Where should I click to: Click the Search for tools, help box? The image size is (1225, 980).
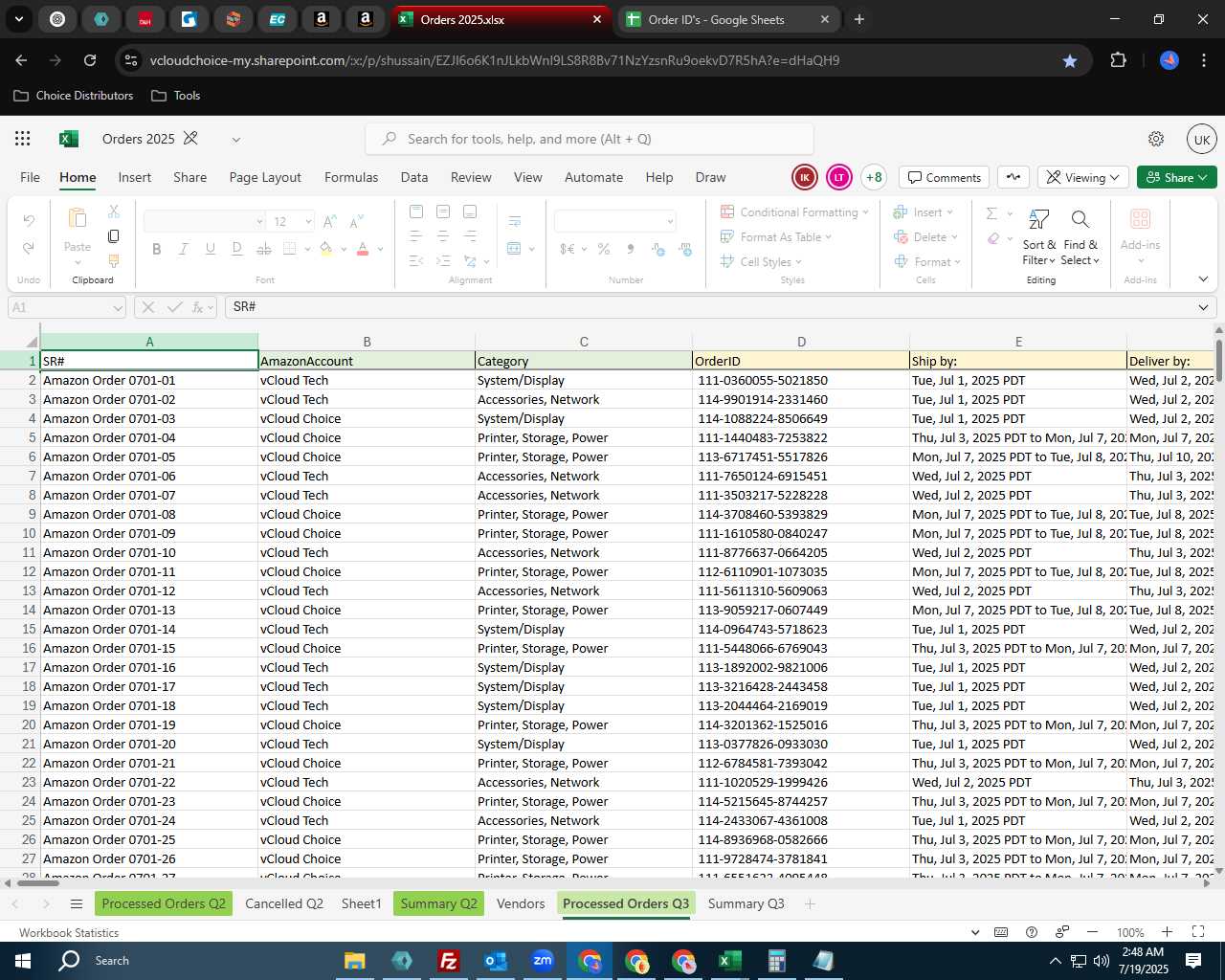coord(590,139)
